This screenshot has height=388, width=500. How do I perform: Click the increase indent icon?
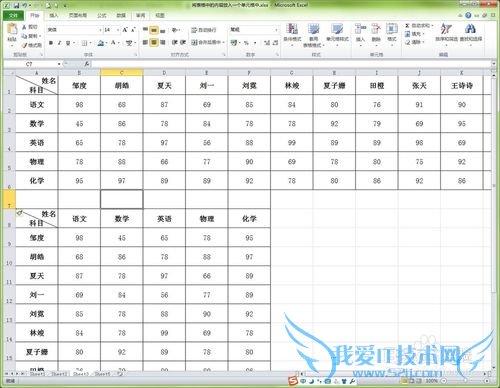[x=183, y=42]
